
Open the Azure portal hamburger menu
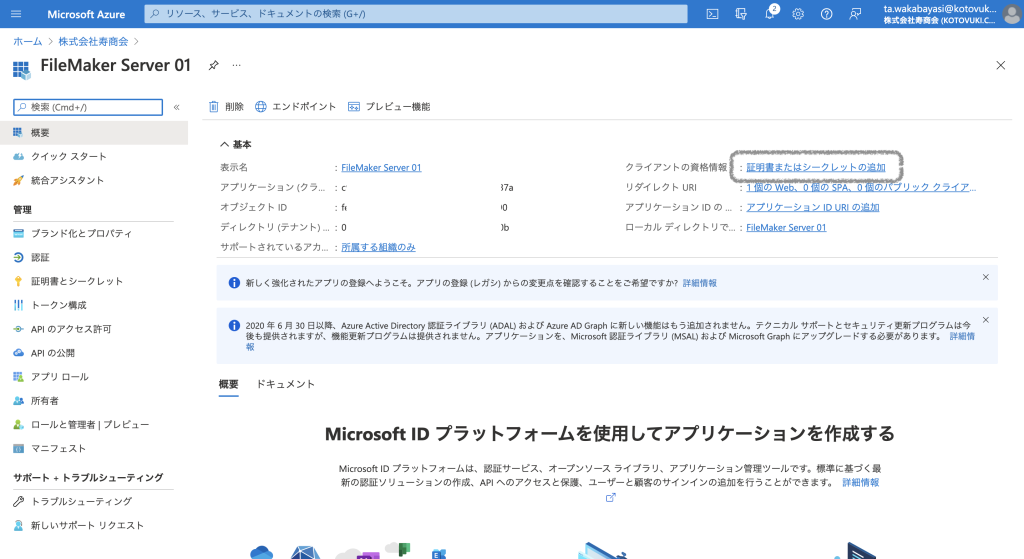(x=16, y=14)
